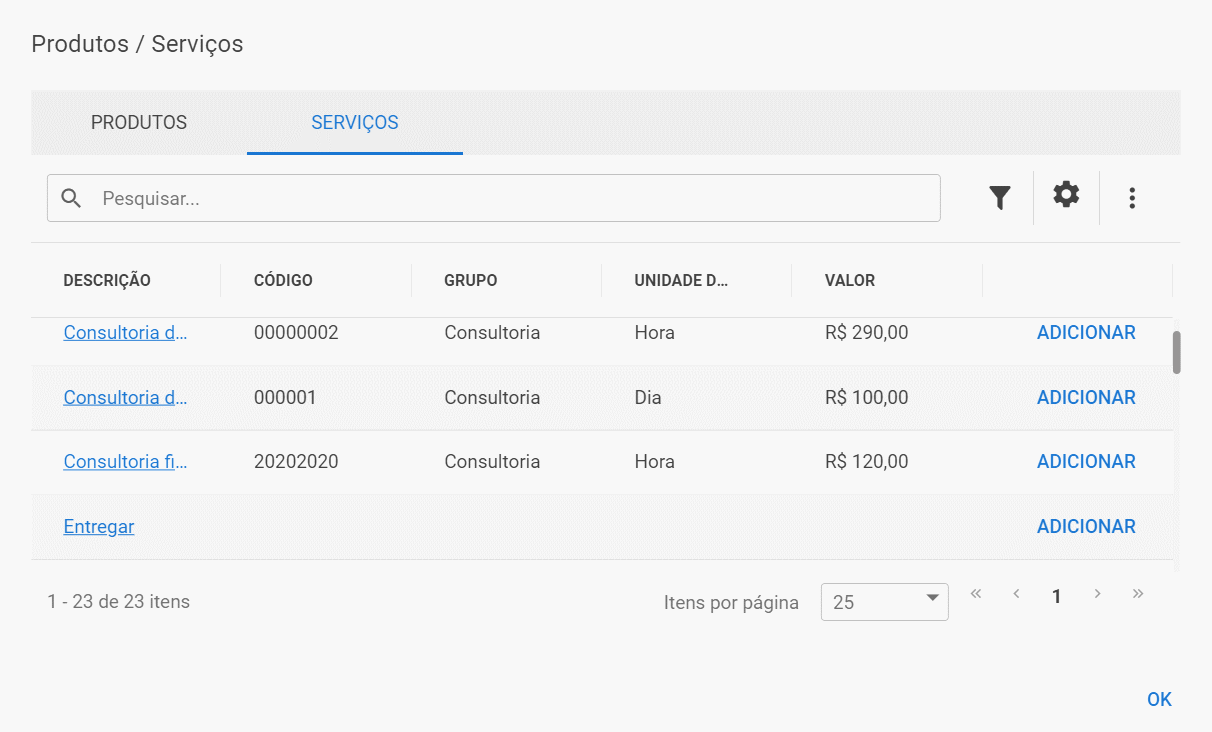The image size is (1212, 732).
Task: Go to first page arrows
Action: point(976,594)
